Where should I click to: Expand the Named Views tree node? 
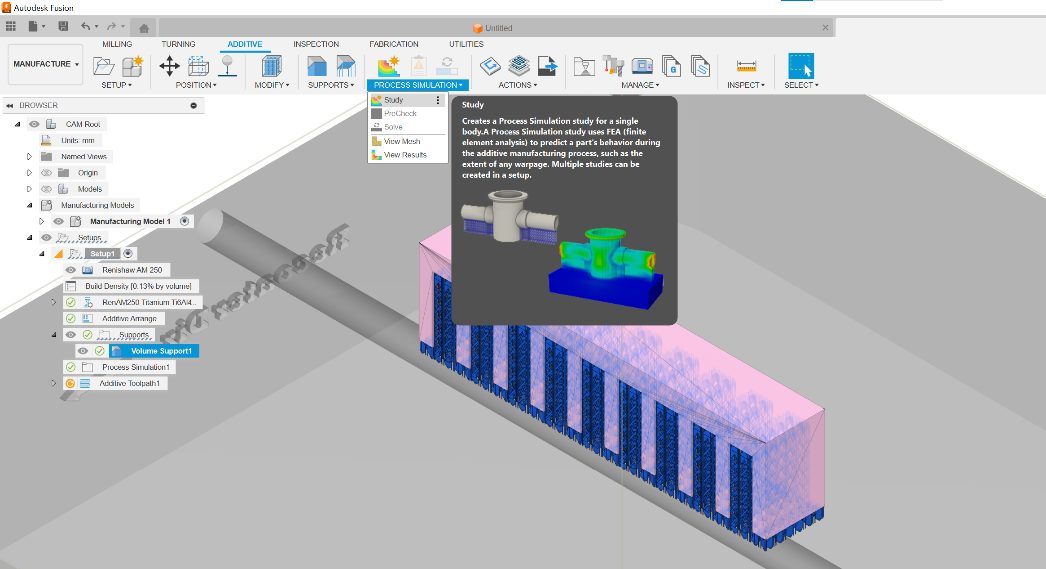[29, 157]
